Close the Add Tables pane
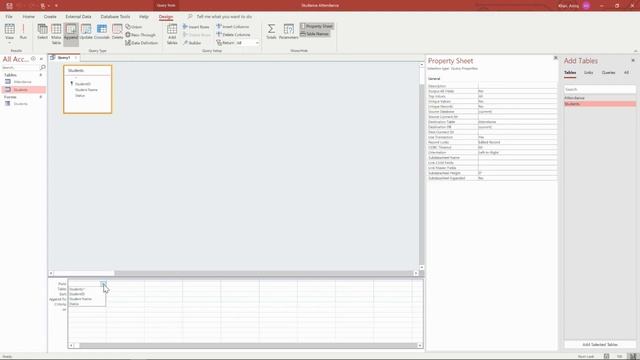This screenshot has width=640, height=360. [633, 60]
